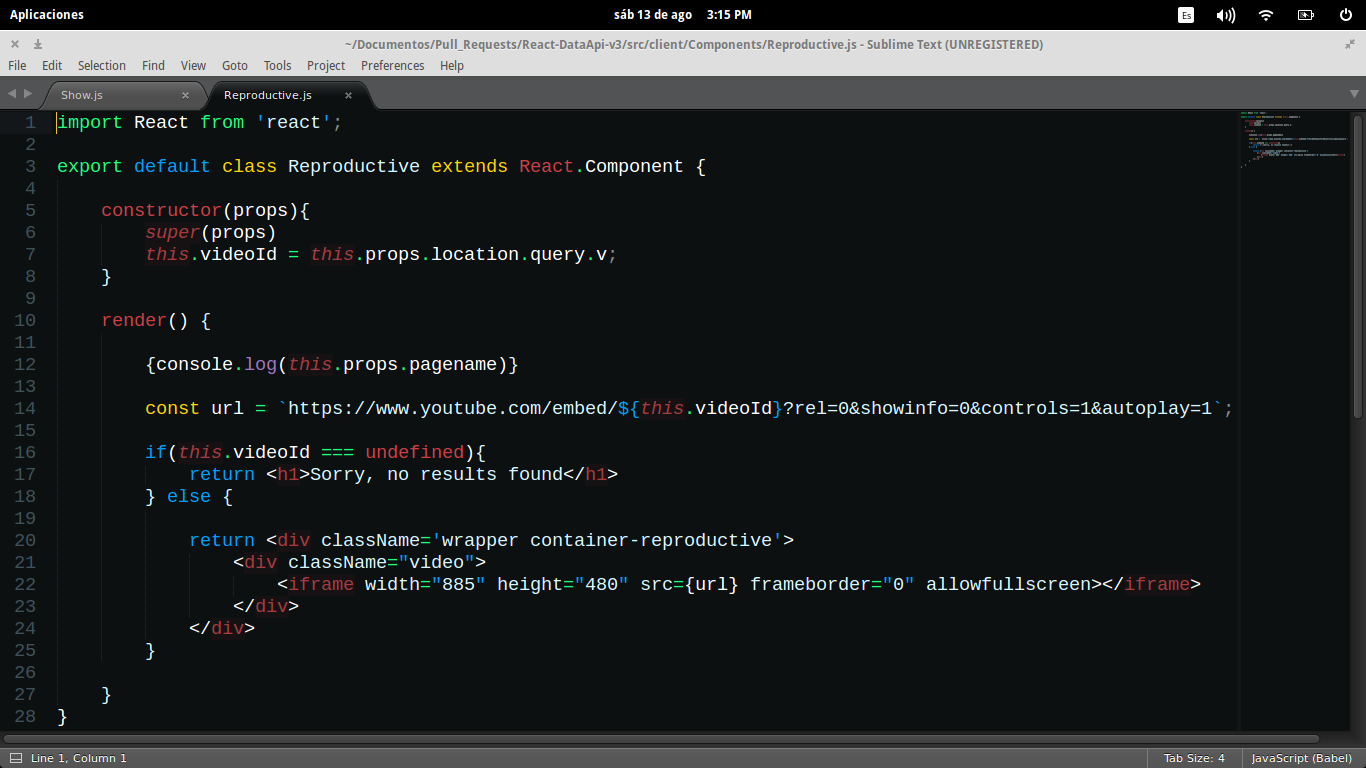1366x768 pixels.
Task: Click the text 'Sorry, no results found'
Action: tap(436, 474)
